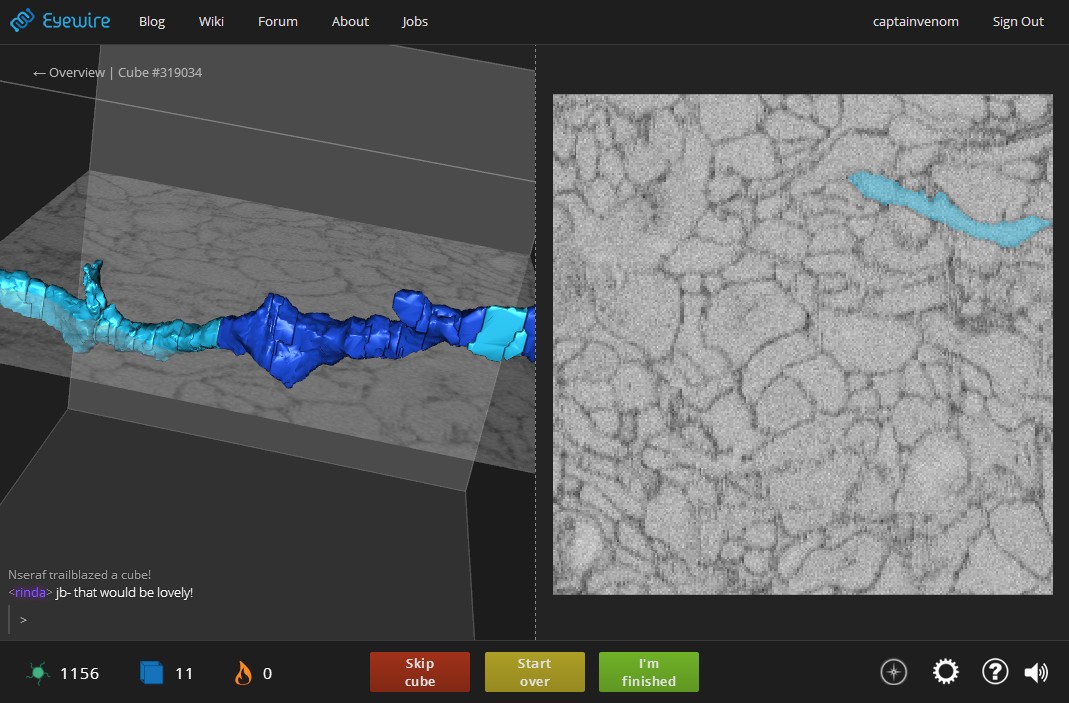
Task: Click the Eyewire logo icon
Action: (24, 21)
